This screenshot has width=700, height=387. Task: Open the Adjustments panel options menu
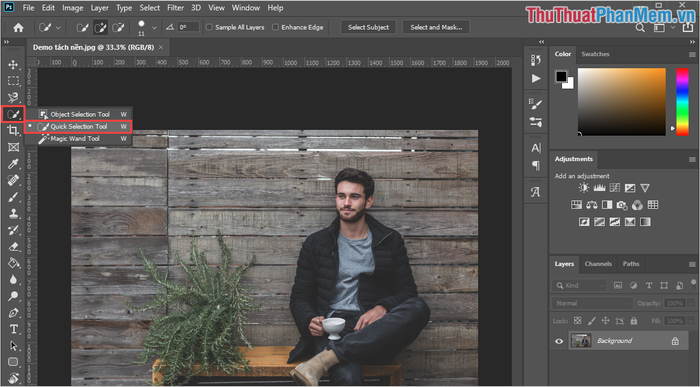click(692, 159)
